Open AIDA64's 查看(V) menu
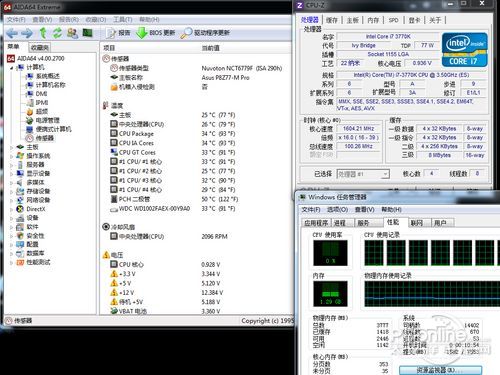Viewport: 500px width, 375px height. point(42,20)
